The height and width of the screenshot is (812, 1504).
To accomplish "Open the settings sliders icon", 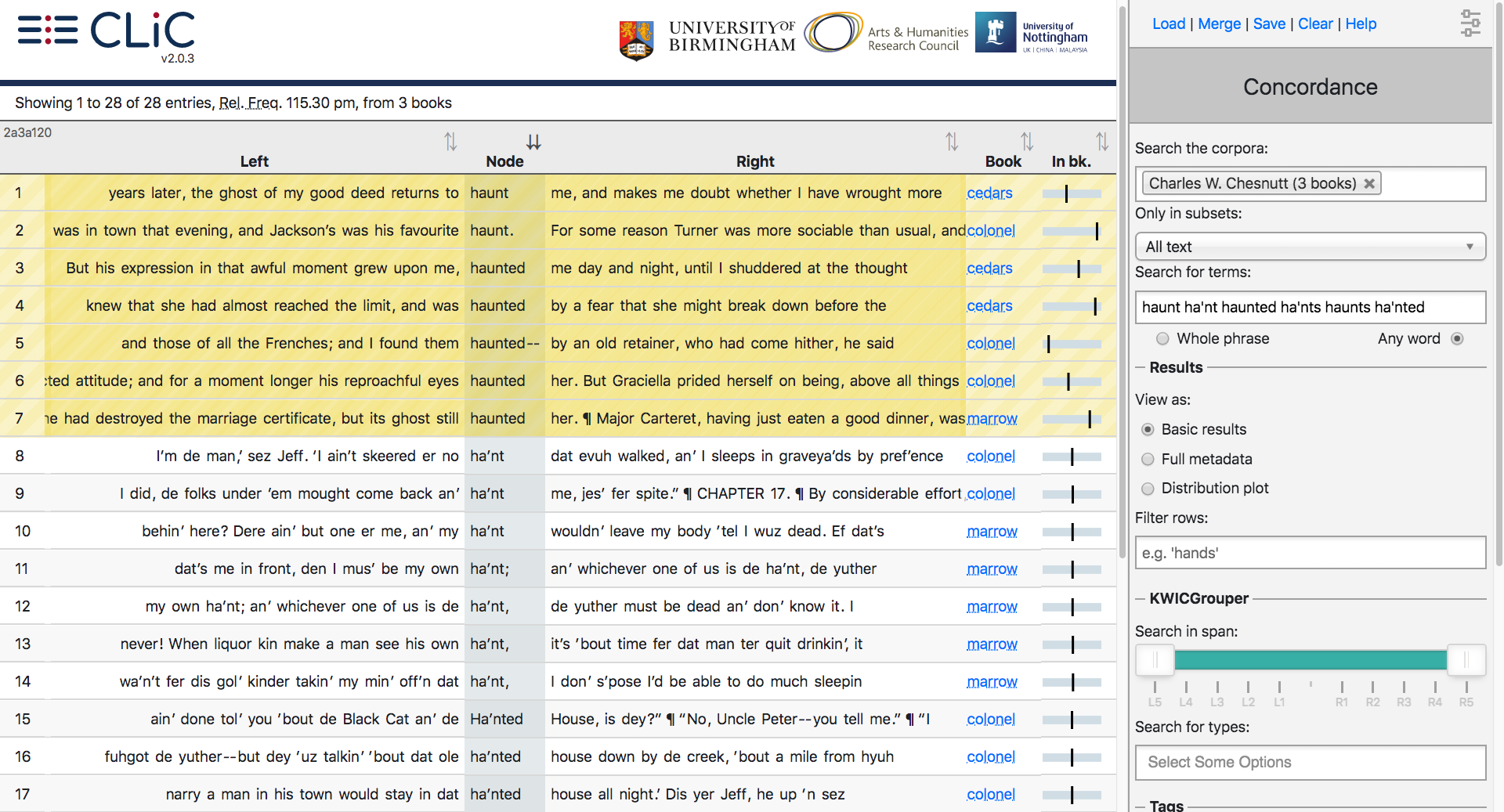I will pyautogui.click(x=1470, y=23).
